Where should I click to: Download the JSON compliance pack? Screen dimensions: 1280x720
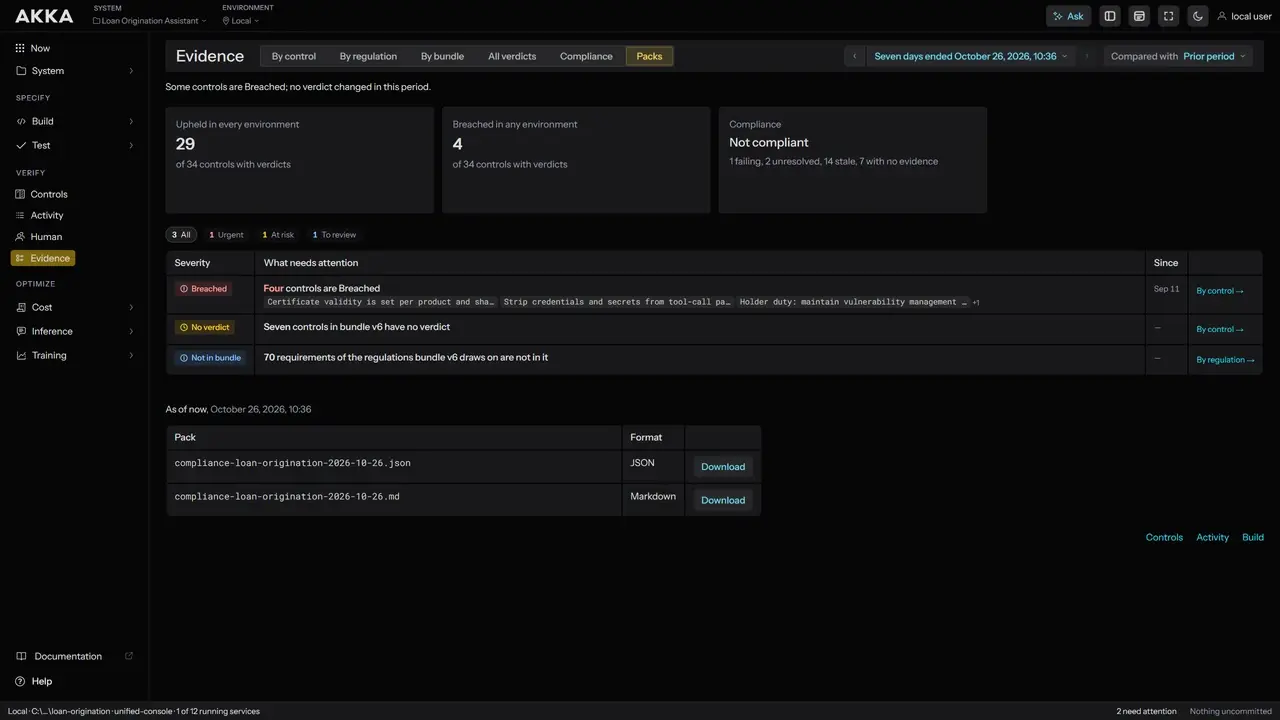[723, 467]
